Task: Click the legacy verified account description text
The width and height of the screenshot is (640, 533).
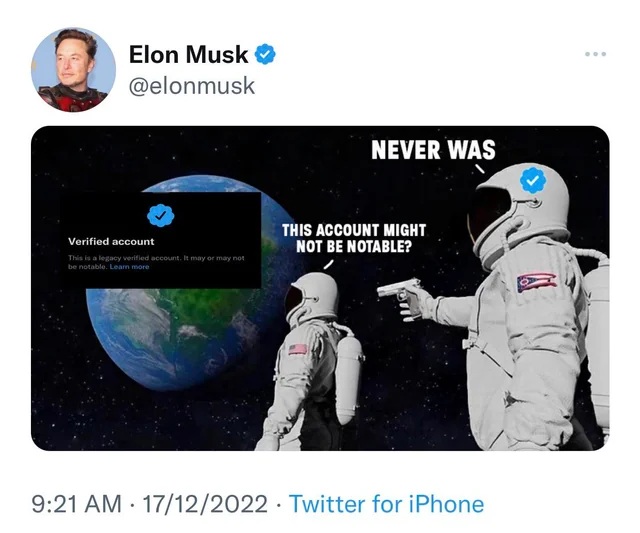Action: point(156,262)
